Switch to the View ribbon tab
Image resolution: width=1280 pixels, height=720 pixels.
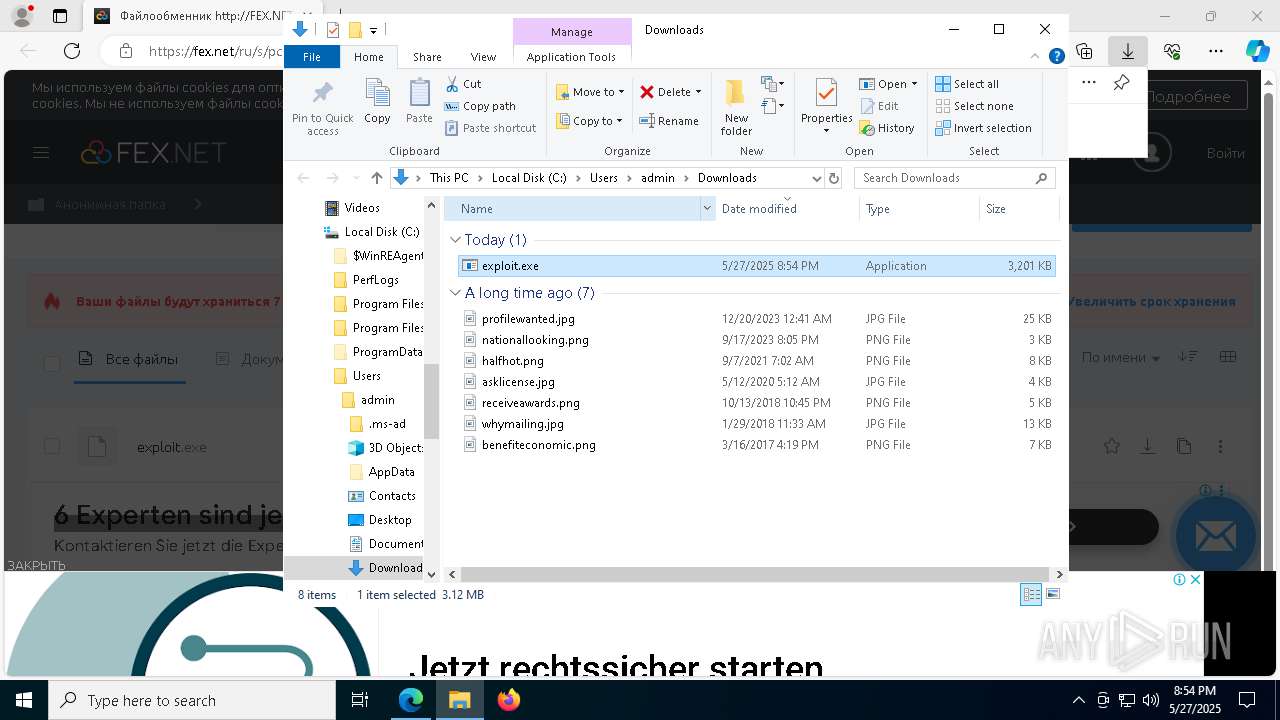[483, 57]
